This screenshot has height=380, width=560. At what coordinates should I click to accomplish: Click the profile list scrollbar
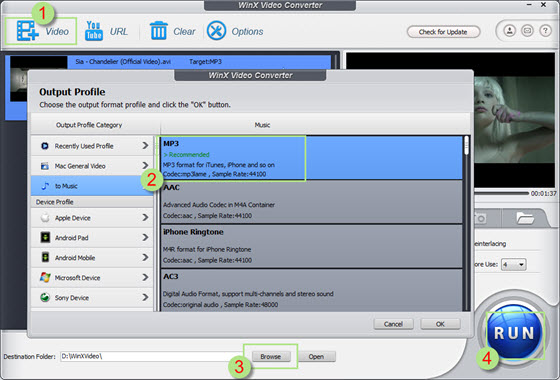(x=466, y=223)
